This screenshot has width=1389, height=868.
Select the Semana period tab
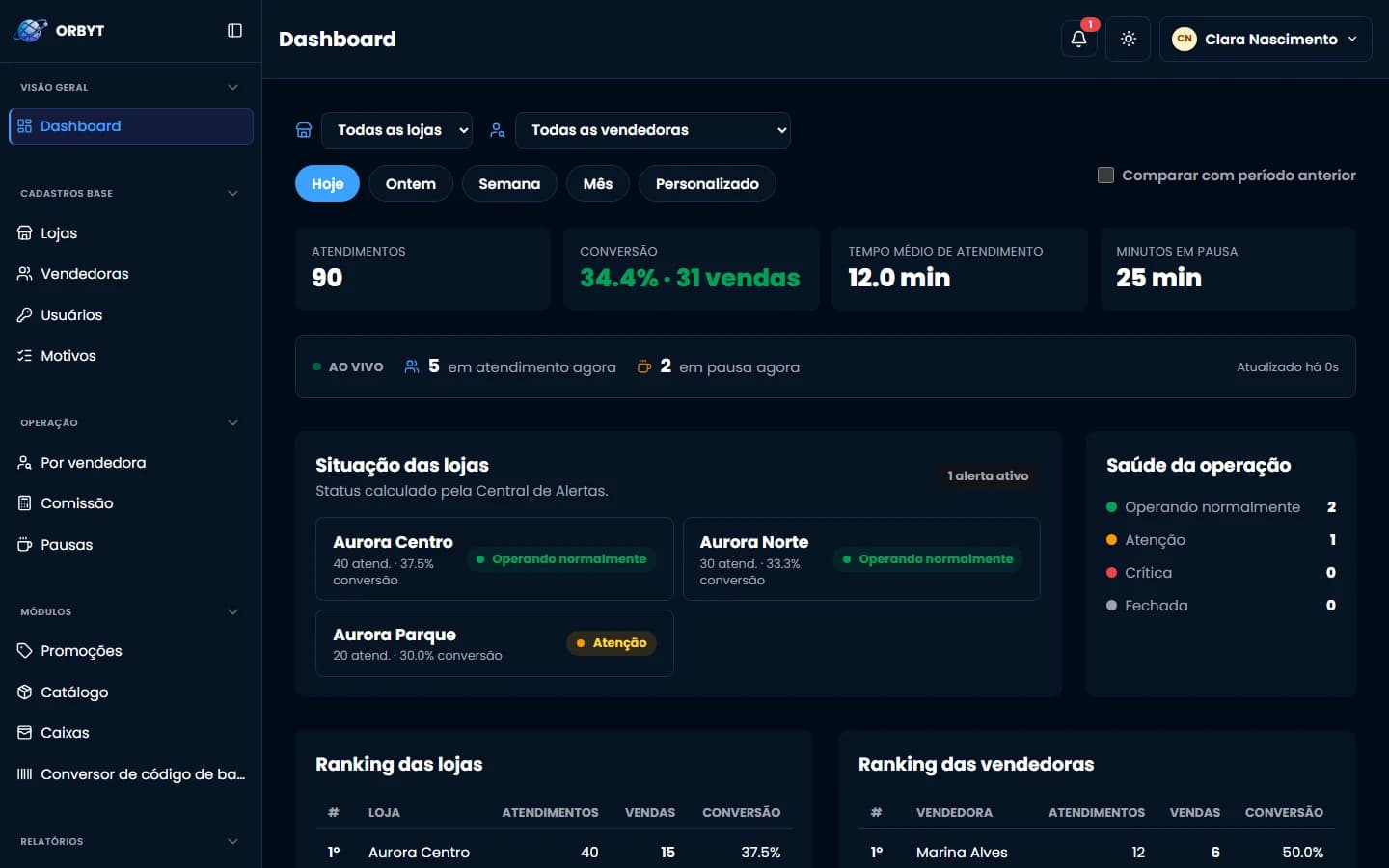(x=509, y=183)
